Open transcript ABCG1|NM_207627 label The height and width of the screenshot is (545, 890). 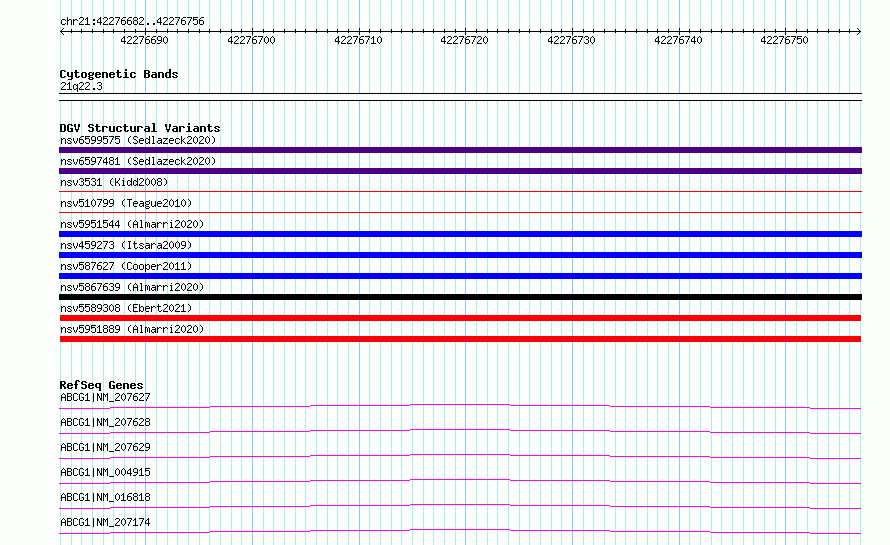coord(105,397)
